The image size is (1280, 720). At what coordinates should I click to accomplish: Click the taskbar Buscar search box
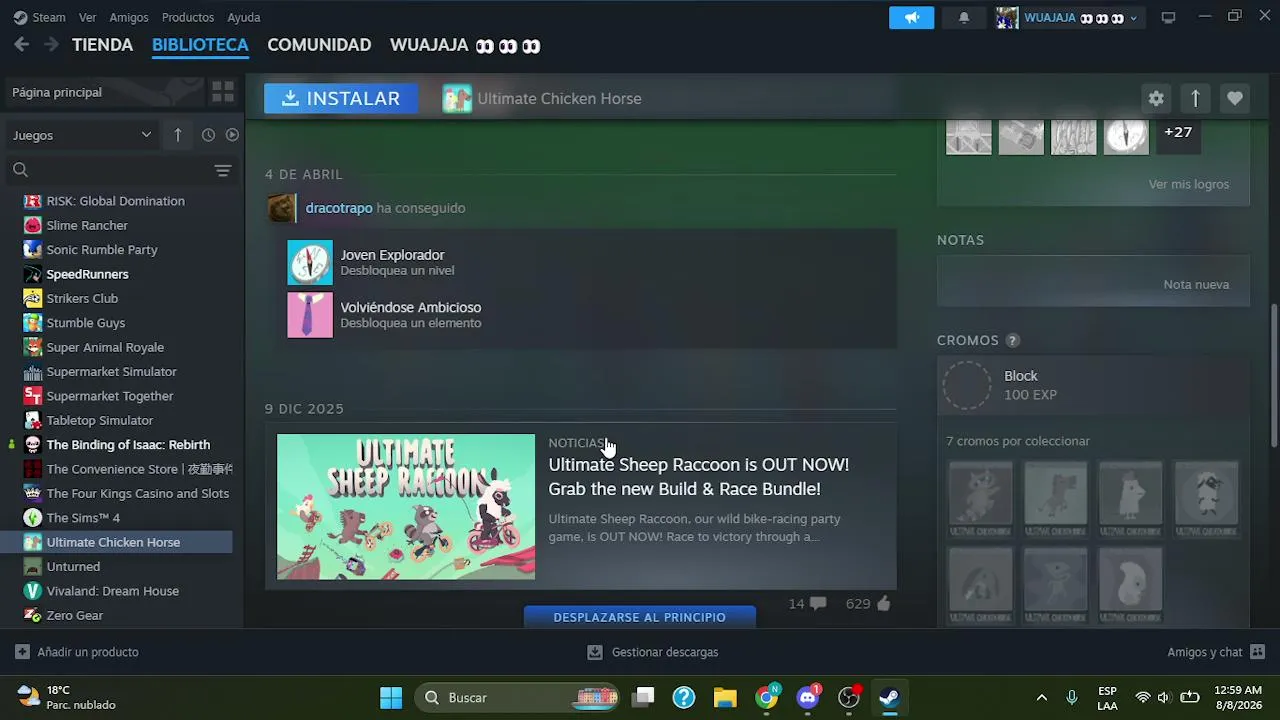pos(517,697)
